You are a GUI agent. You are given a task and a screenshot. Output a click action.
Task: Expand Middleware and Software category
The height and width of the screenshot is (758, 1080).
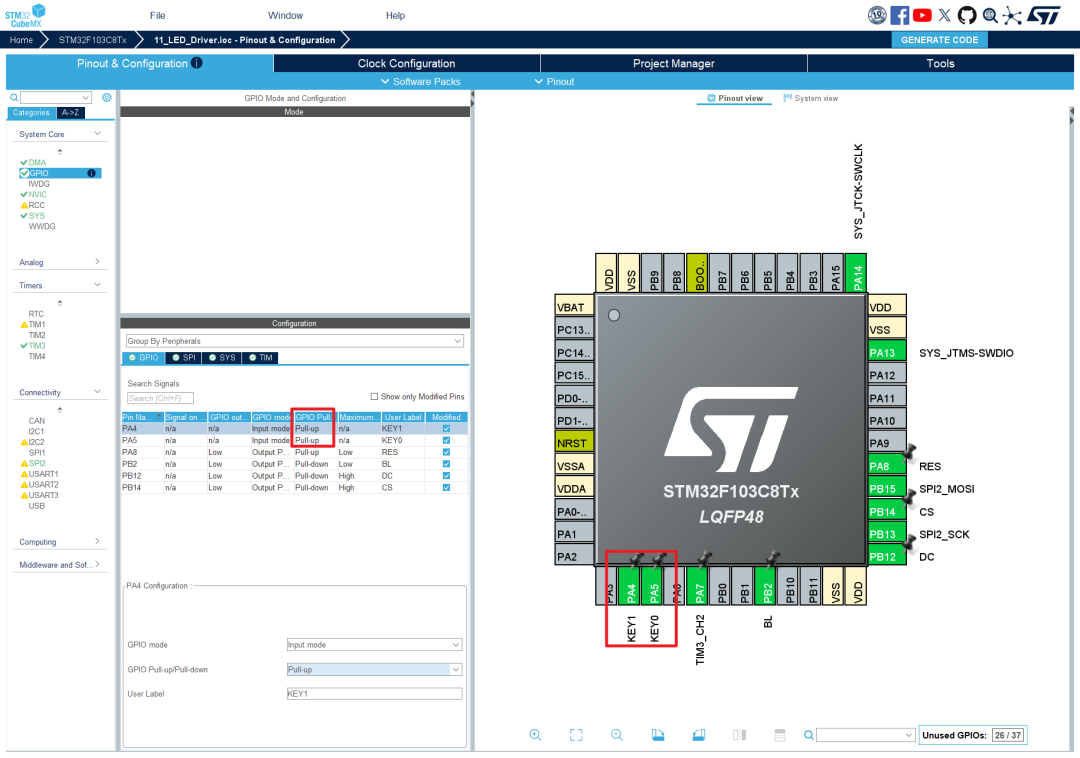(97, 564)
